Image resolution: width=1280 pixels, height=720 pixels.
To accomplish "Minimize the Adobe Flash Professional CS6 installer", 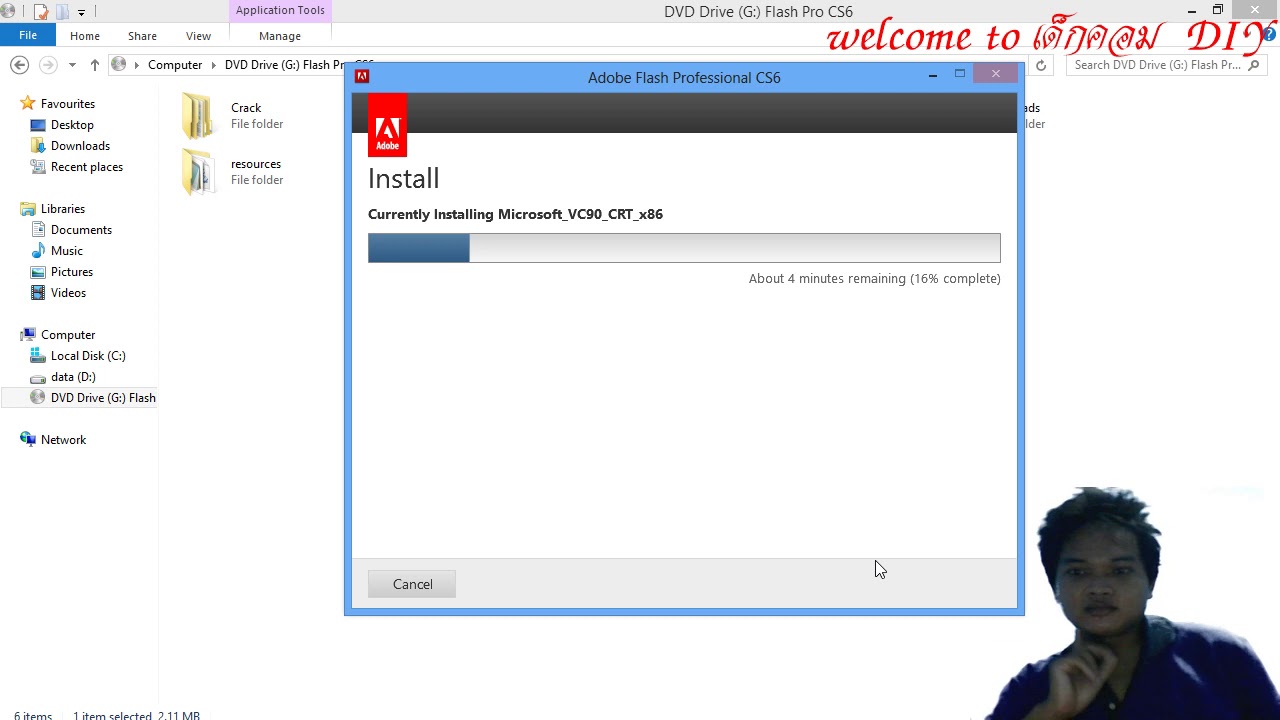I will 932,75.
